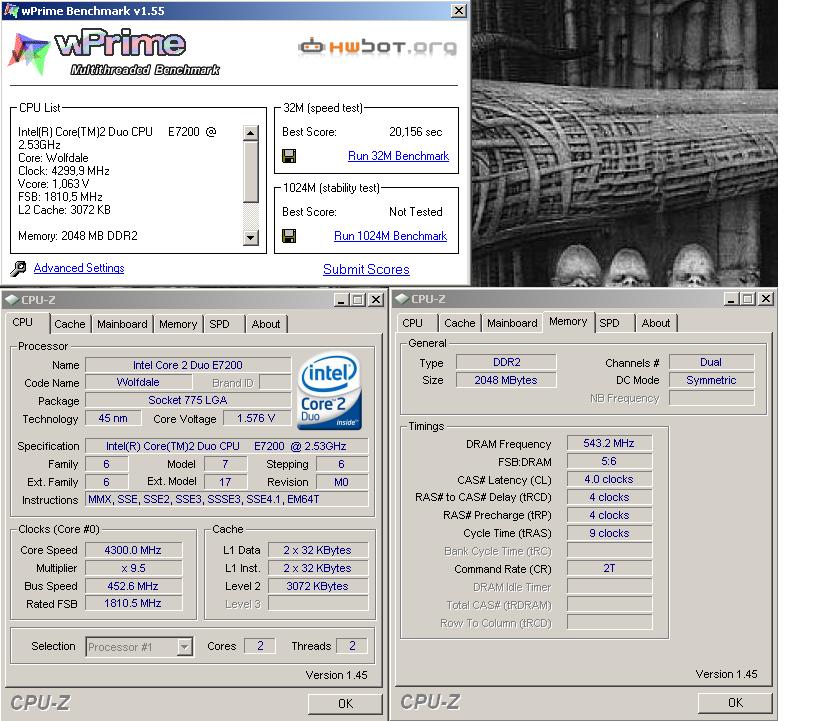Image resolution: width=840 pixels, height=721 pixels.
Task: Click the Name field Intel Core 2 Duo E7200
Action: point(188,365)
